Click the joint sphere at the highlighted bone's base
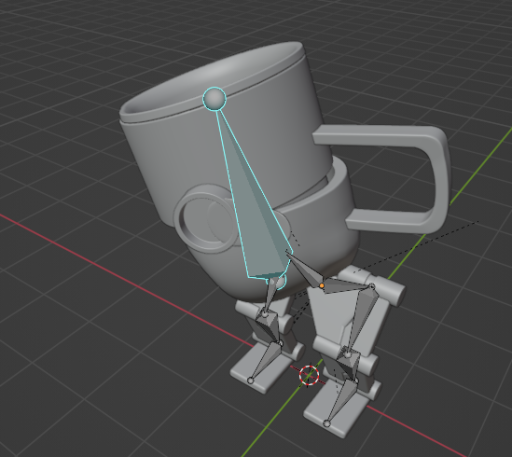The image size is (512, 457). (279, 282)
